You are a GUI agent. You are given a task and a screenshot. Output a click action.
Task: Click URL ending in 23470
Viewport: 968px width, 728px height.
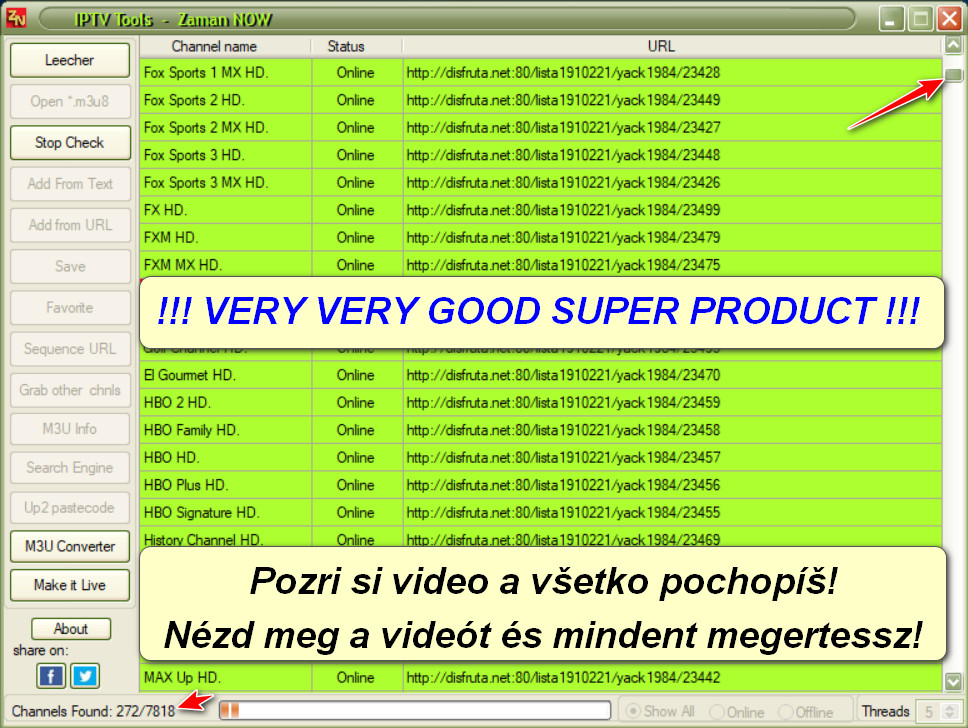pyautogui.click(x=563, y=375)
